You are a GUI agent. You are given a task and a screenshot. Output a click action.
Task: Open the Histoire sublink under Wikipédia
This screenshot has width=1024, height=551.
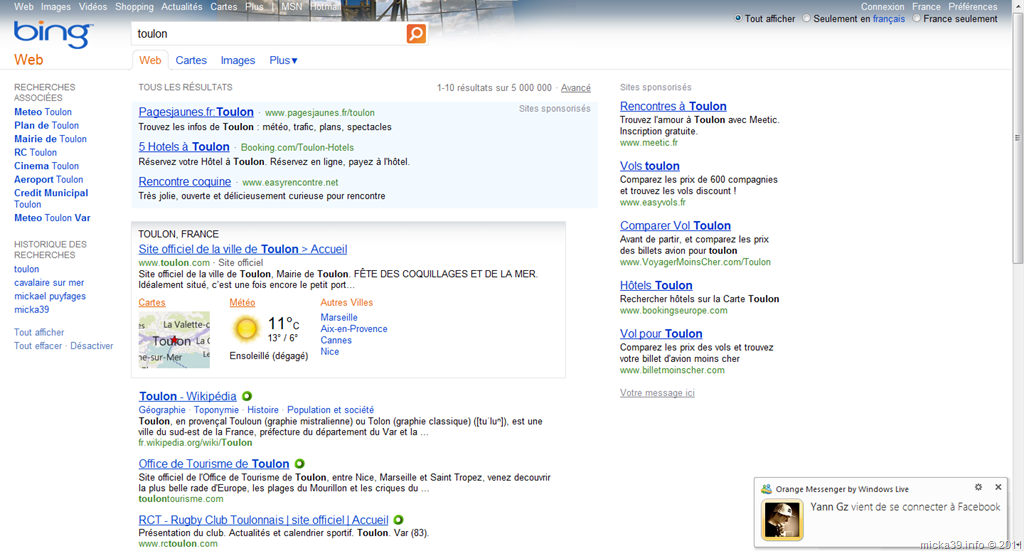tap(263, 409)
